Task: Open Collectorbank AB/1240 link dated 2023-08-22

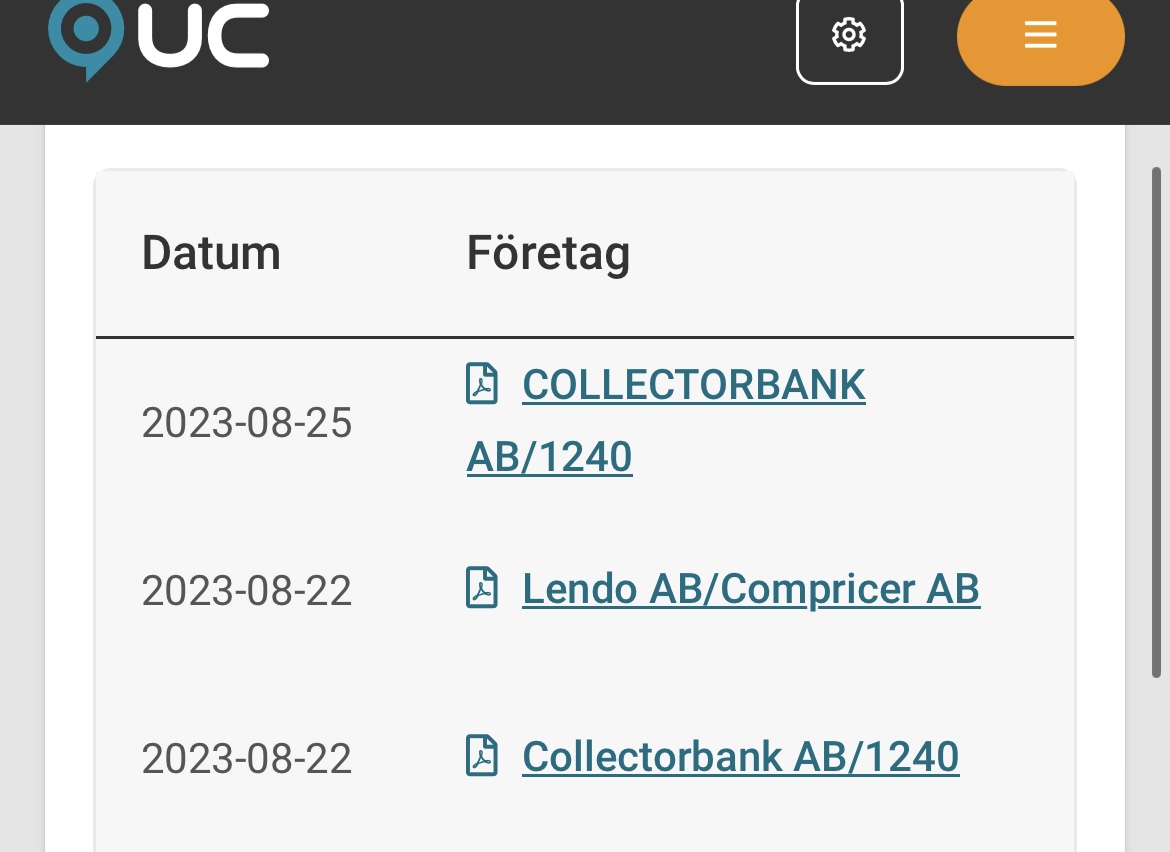Action: (x=740, y=756)
